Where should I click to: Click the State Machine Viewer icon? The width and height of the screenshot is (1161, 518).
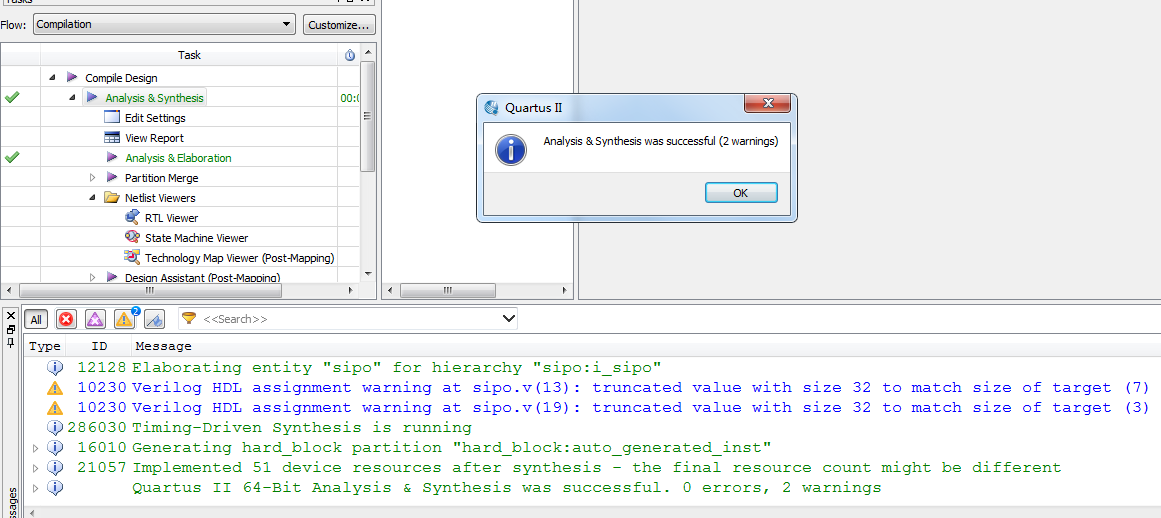click(x=133, y=237)
